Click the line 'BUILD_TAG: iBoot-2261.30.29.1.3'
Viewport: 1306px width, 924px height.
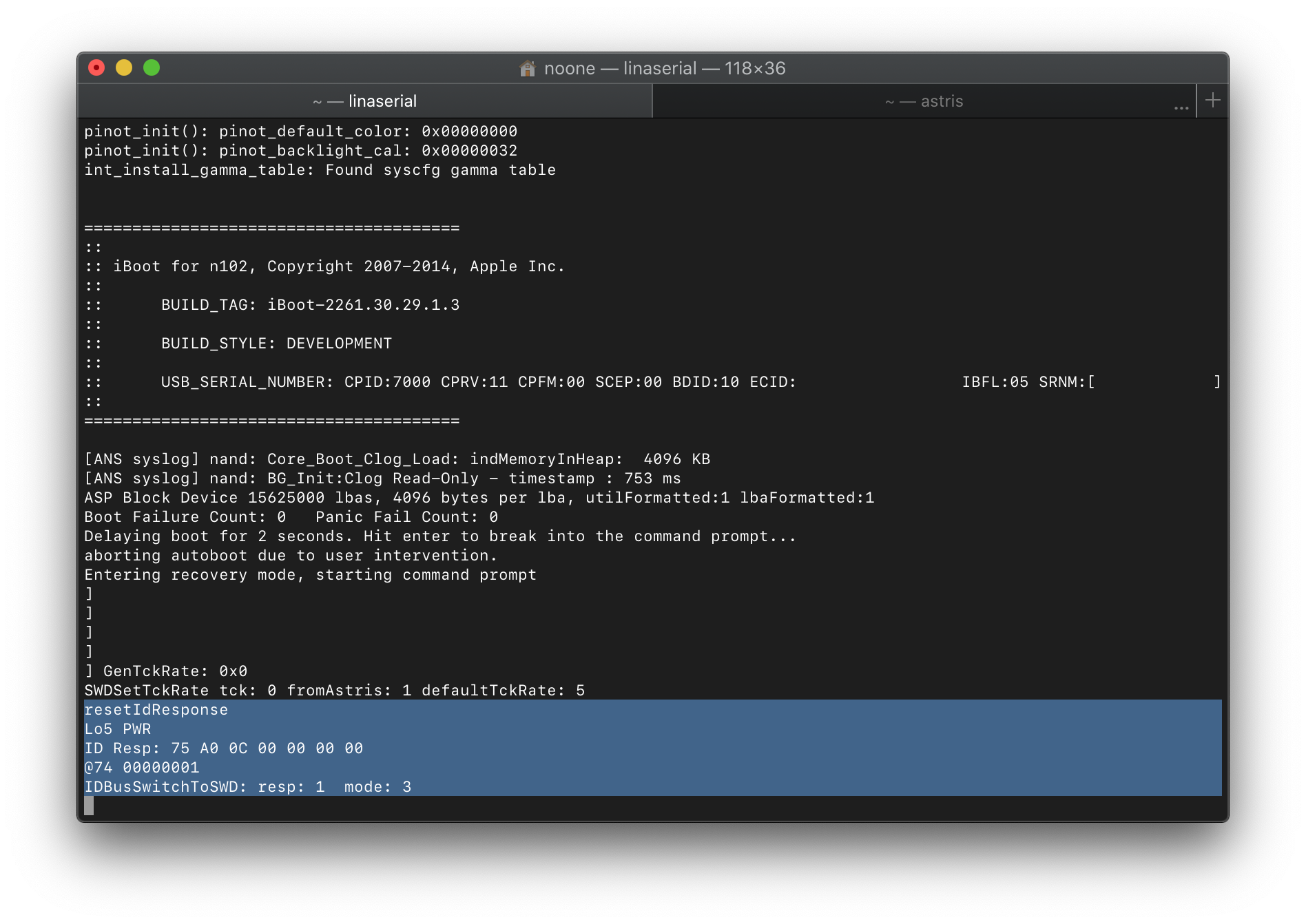point(310,305)
